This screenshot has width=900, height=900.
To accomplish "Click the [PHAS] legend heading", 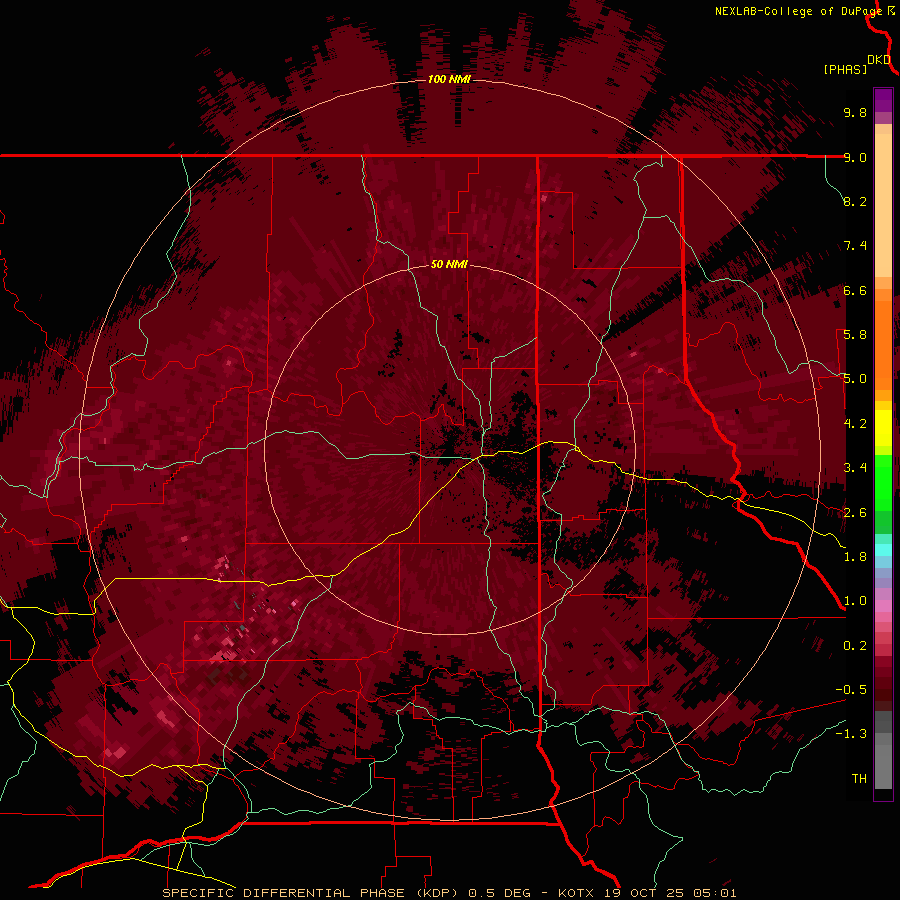I will tap(845, 69).
